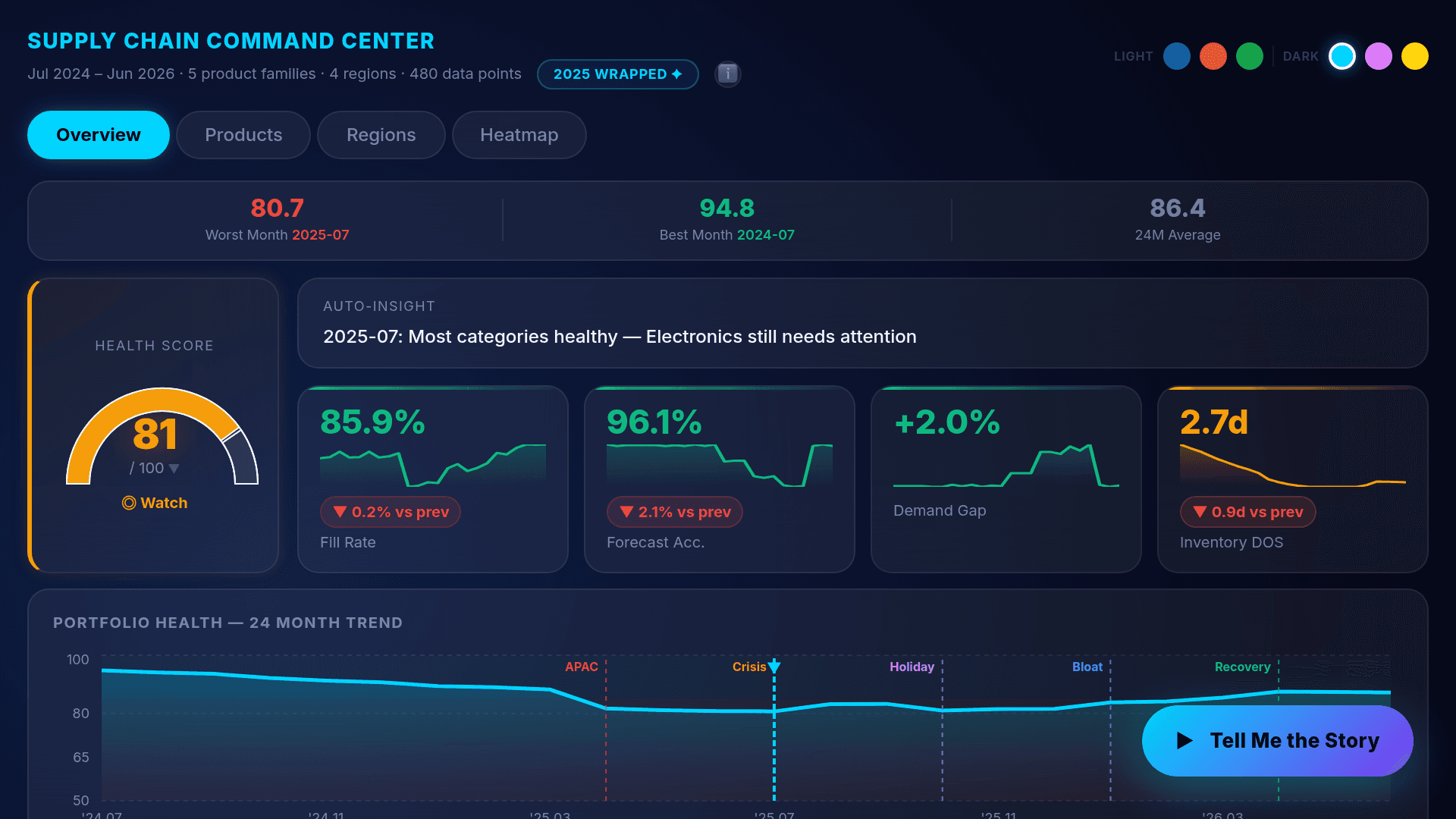This screenshot has height=819, width=1456.
Task: Click the Portfolio Health 24 Month Trend heading
Action: pos(227,623)
